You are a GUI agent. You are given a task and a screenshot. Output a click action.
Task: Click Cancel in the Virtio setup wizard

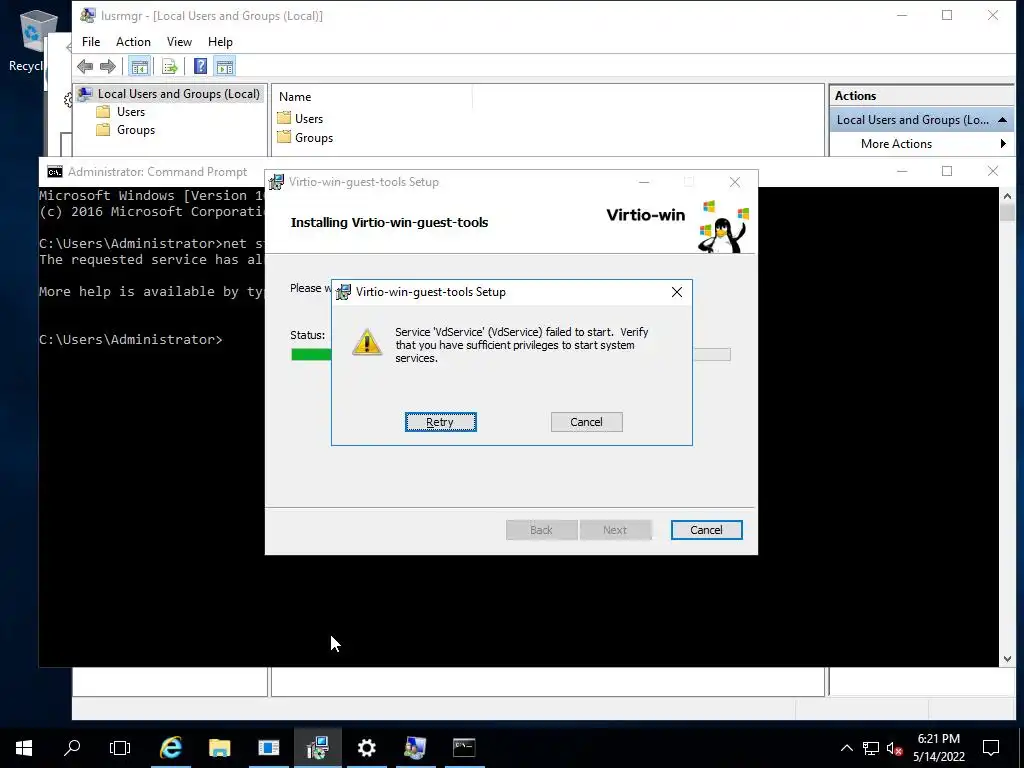(x=706, y=530)
